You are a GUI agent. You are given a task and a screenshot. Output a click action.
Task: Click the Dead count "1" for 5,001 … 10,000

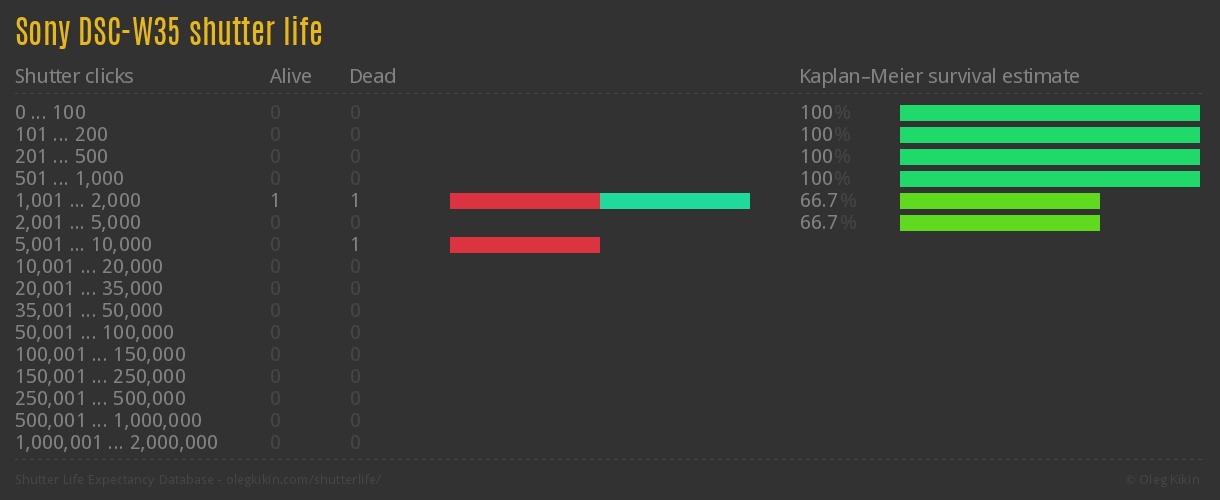pos(355,245)
